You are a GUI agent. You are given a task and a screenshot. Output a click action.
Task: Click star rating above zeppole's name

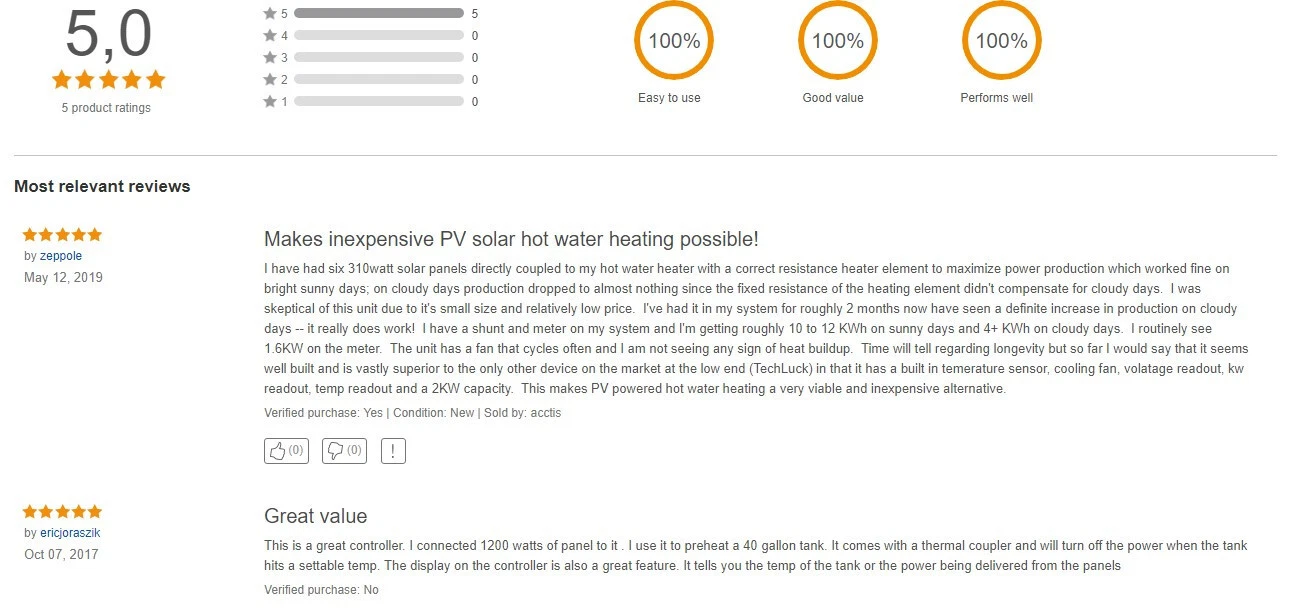(62, 235)
